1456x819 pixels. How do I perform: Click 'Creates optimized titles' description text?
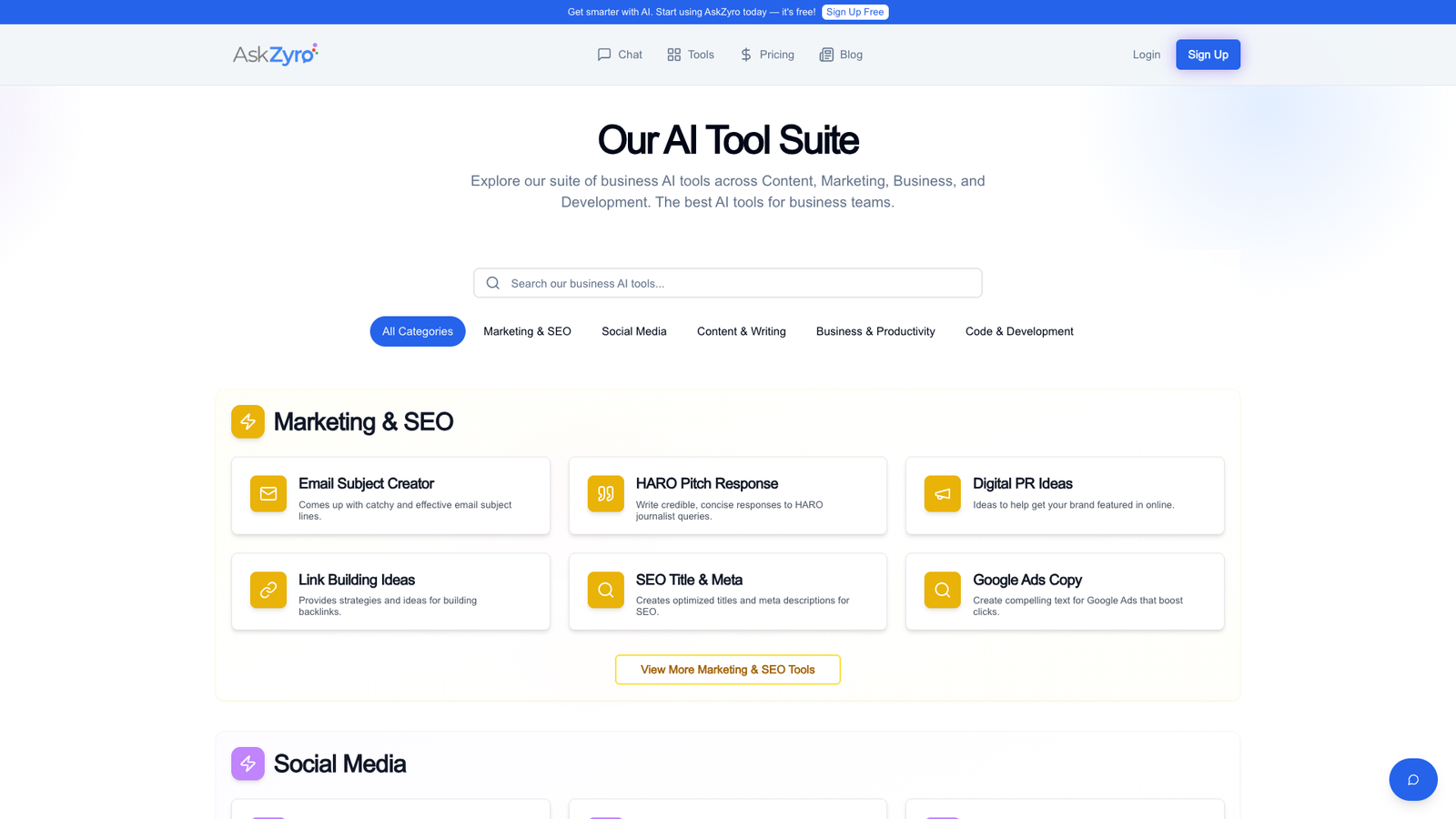[743, 606]
